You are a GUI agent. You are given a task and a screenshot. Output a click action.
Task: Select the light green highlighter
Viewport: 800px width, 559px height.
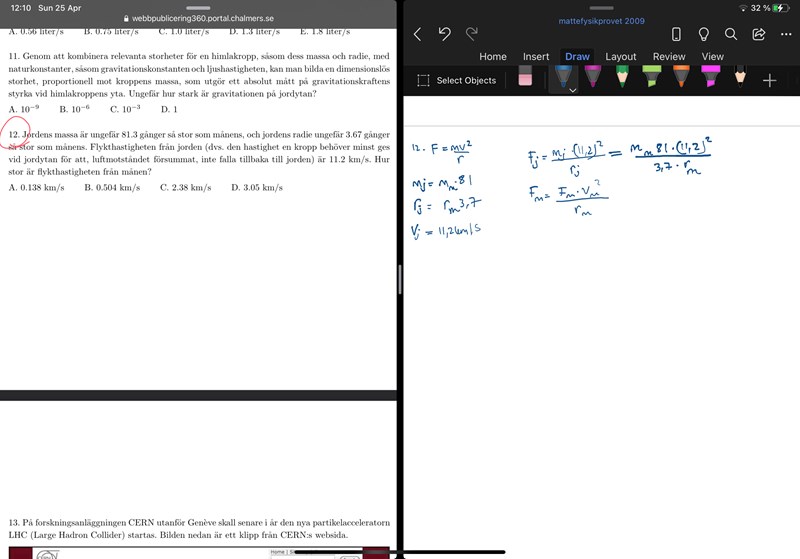click(652, 77)
